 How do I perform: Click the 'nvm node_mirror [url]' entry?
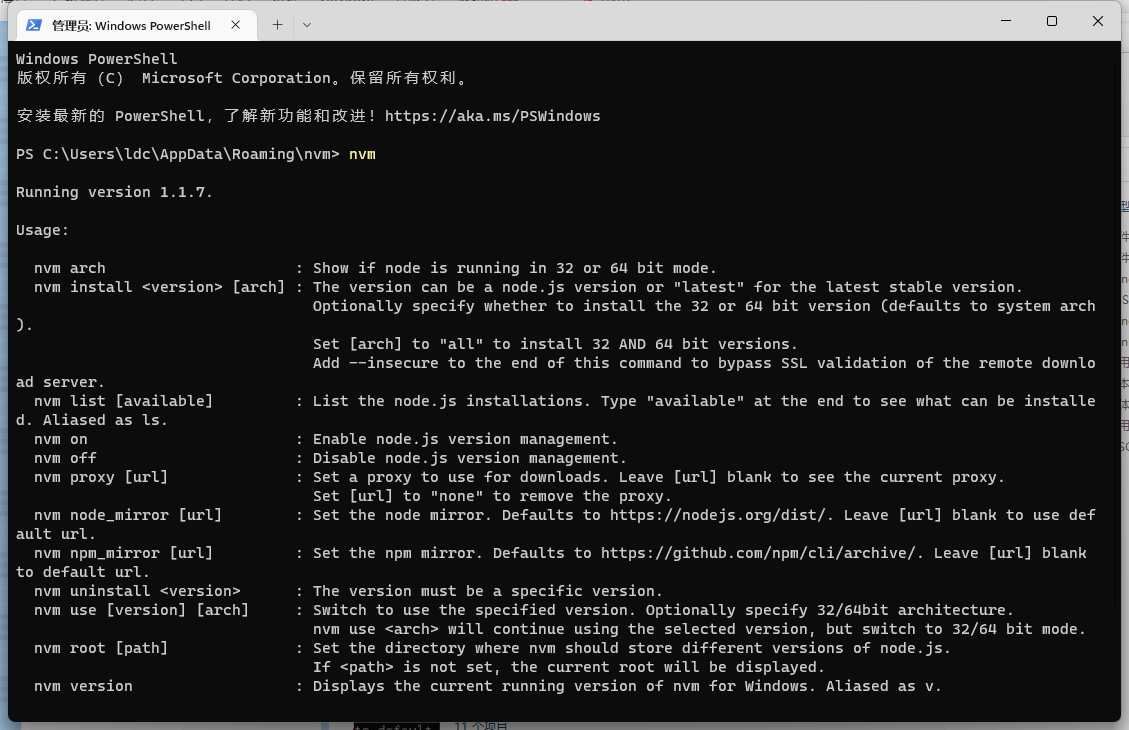[128, 515]
